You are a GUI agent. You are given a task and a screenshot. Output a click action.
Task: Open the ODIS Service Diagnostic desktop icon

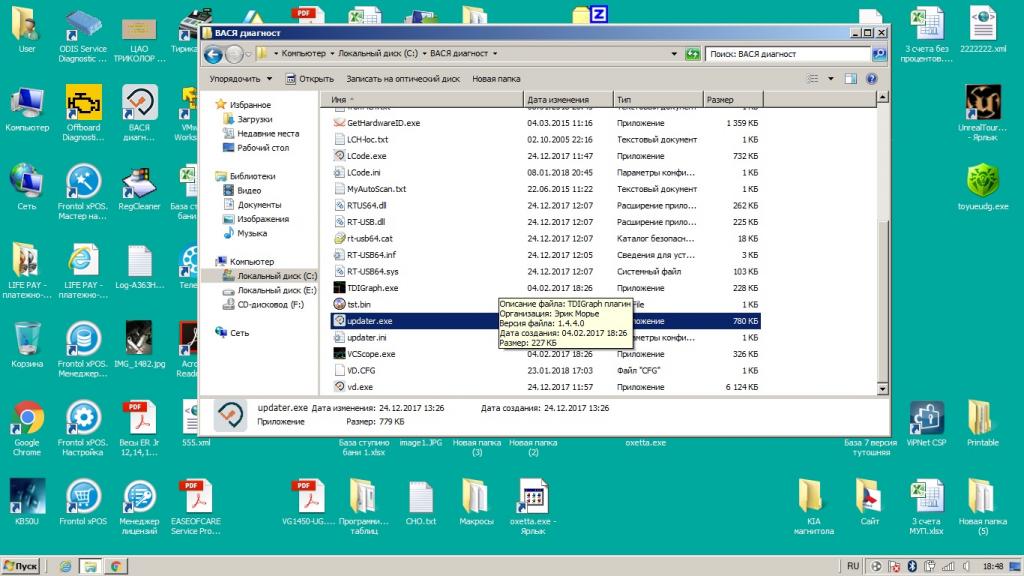82,37
